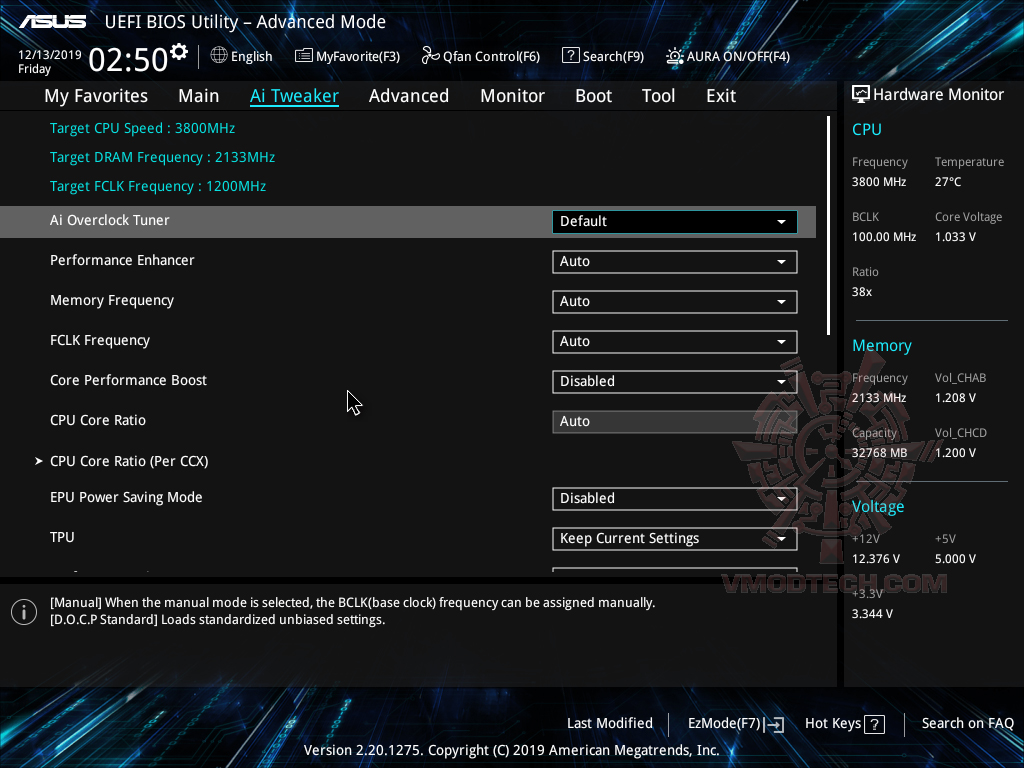Click the language globe icon
The image size is (1024, 768).
pos(219,56)
